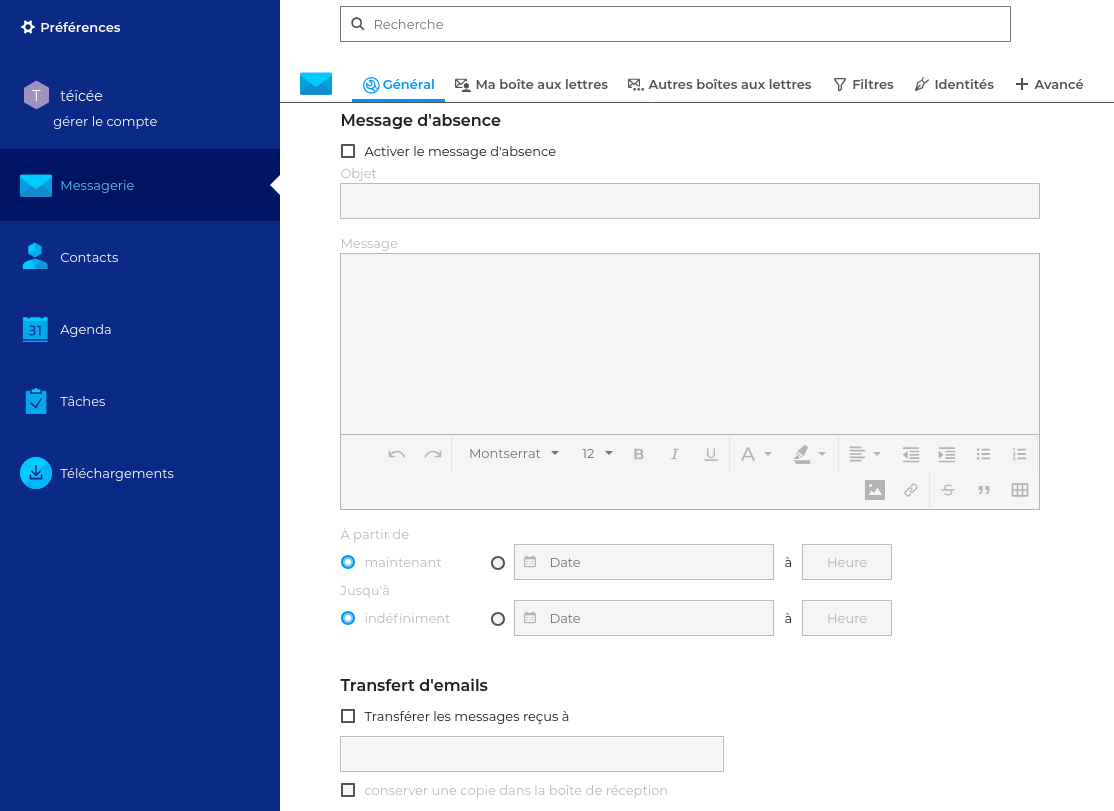The width and height of the screenshot is (1114, 811).
Task: Open the text alignment dropdown
Action: 864,454
